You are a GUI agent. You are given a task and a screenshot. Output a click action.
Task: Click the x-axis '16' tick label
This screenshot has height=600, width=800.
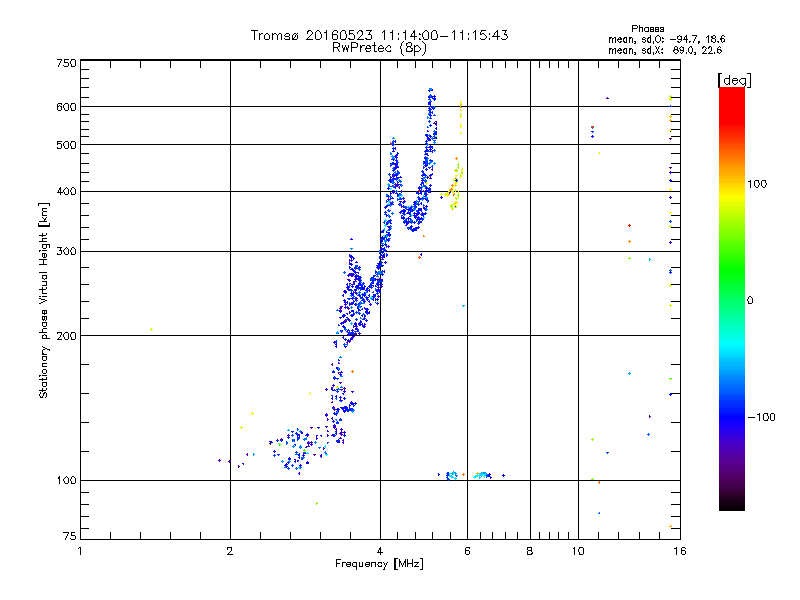pyautogui.click(x=680, y=551)
